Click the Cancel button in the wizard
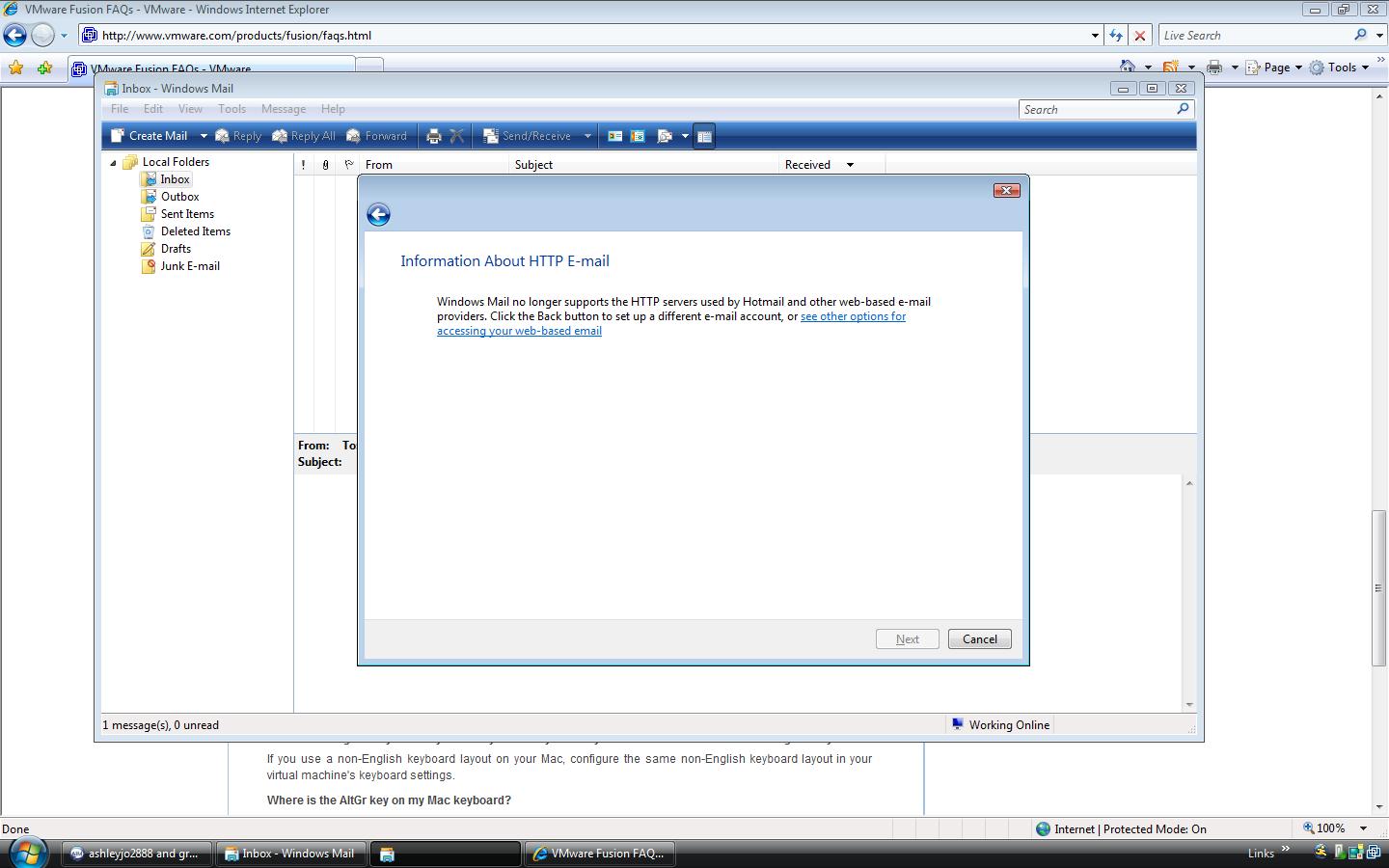 pyautogui.click(x=980, y=639)
